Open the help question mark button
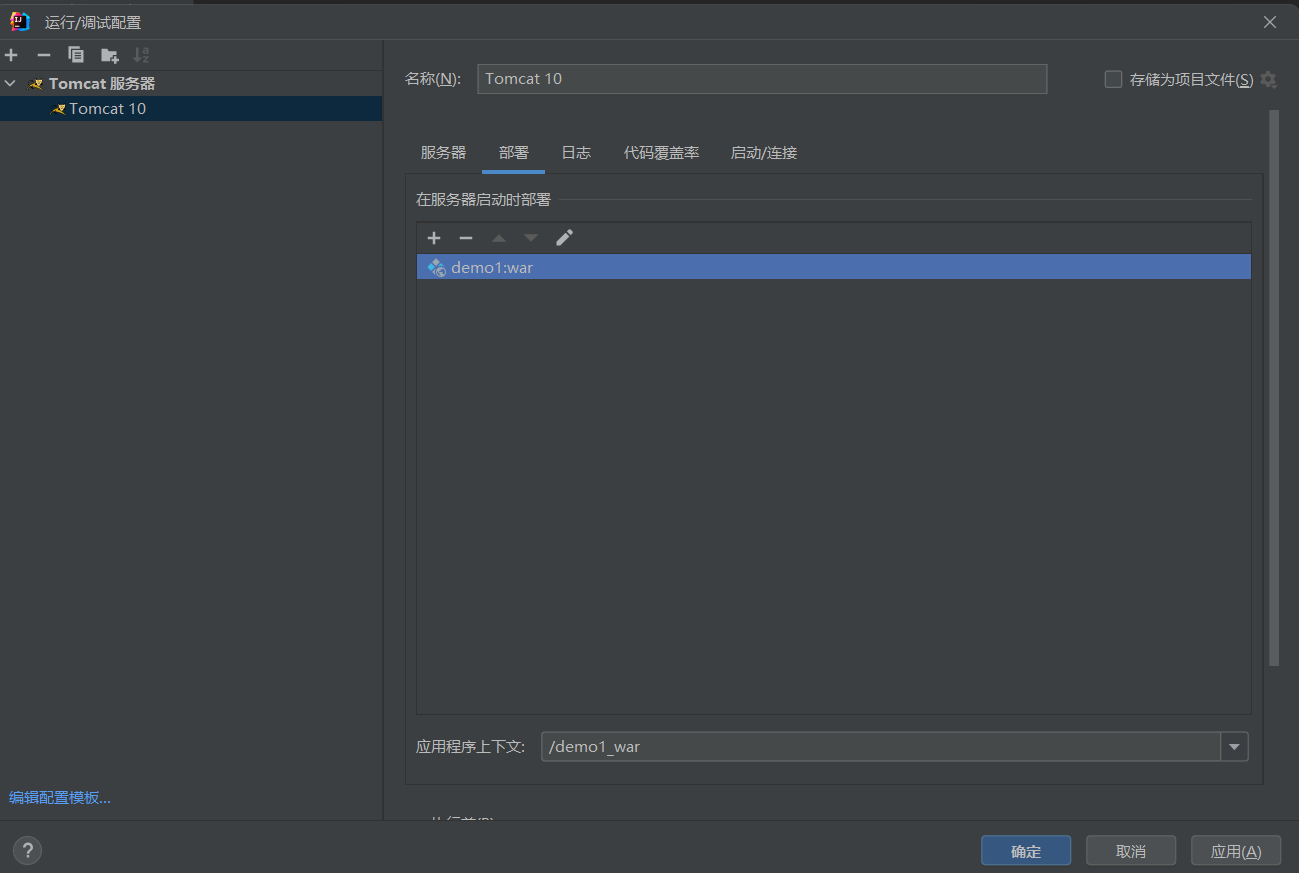The width and height of the screenshot is (1299, 873). click(x=27, y=851)
